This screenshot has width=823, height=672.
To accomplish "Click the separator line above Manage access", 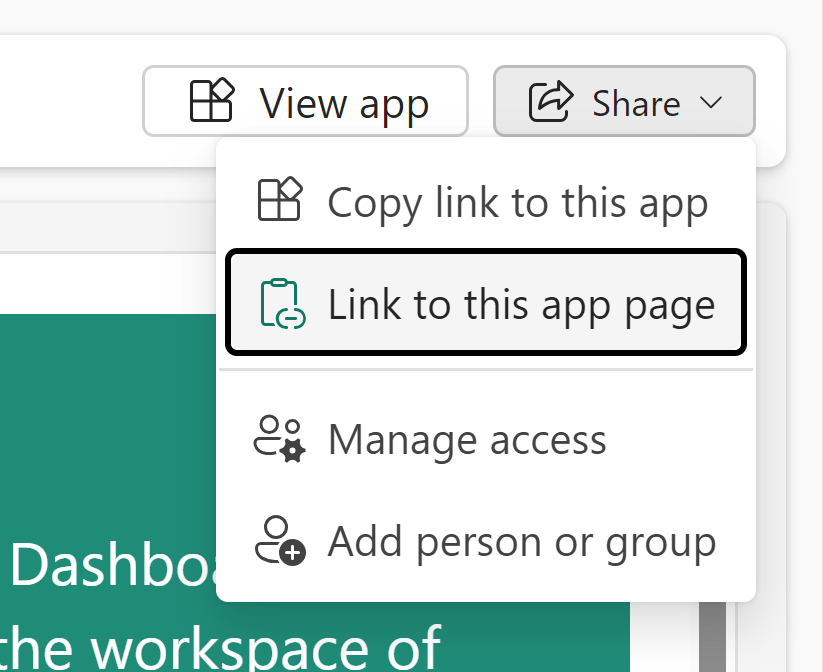I will pos(486,370).
